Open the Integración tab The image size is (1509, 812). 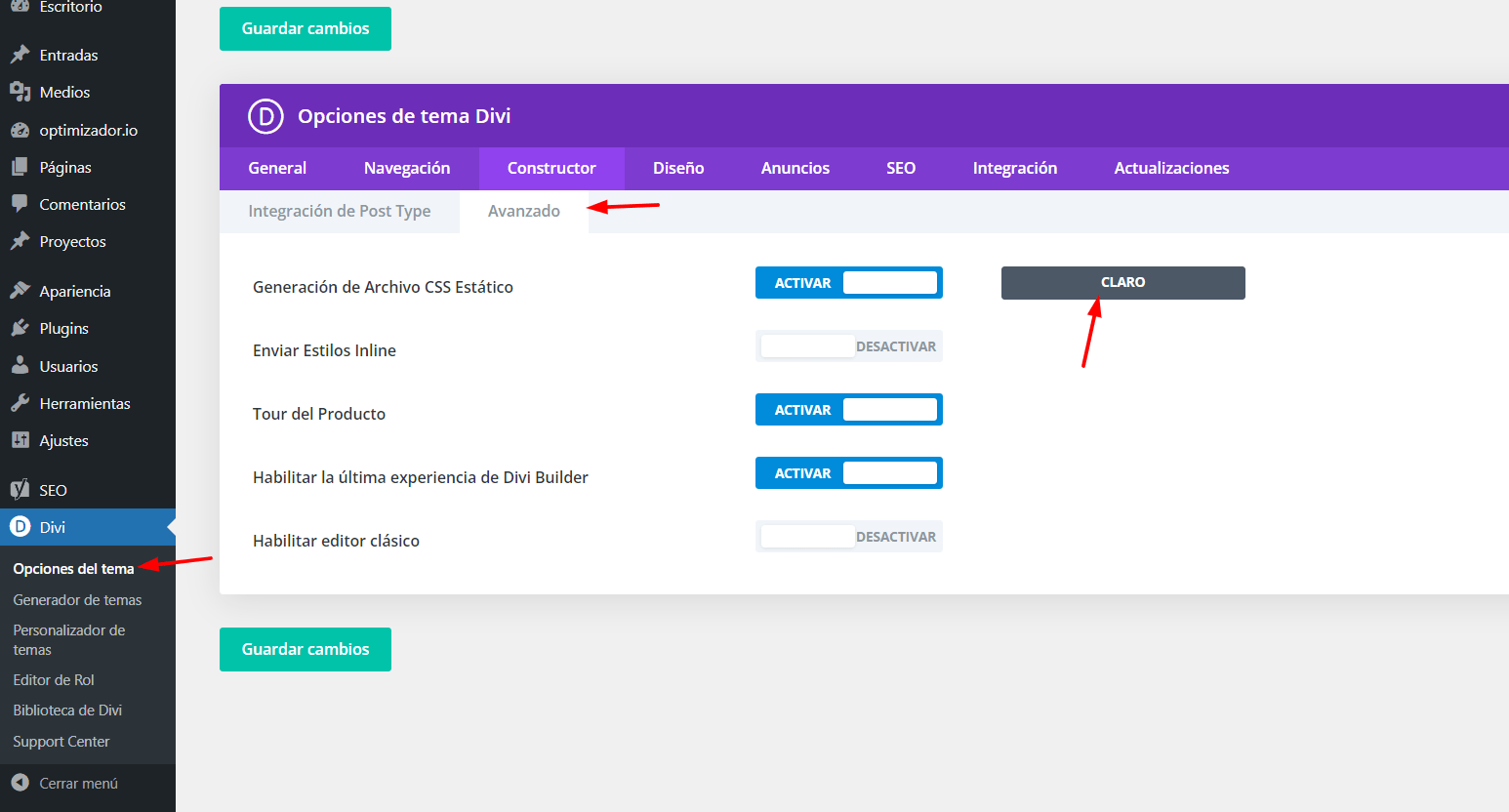pos(1015,168)
